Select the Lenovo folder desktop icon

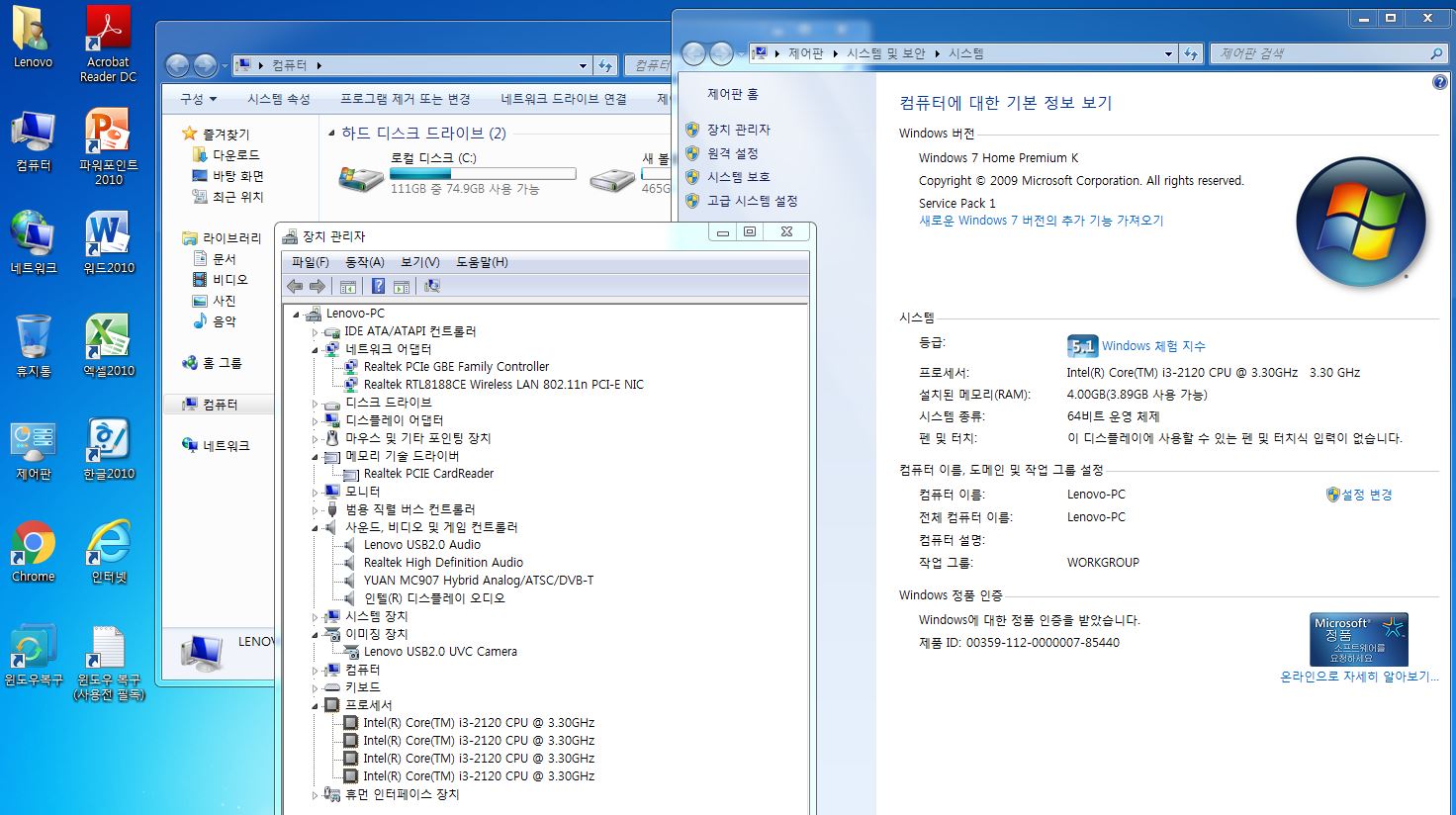[x=33, y=38]
